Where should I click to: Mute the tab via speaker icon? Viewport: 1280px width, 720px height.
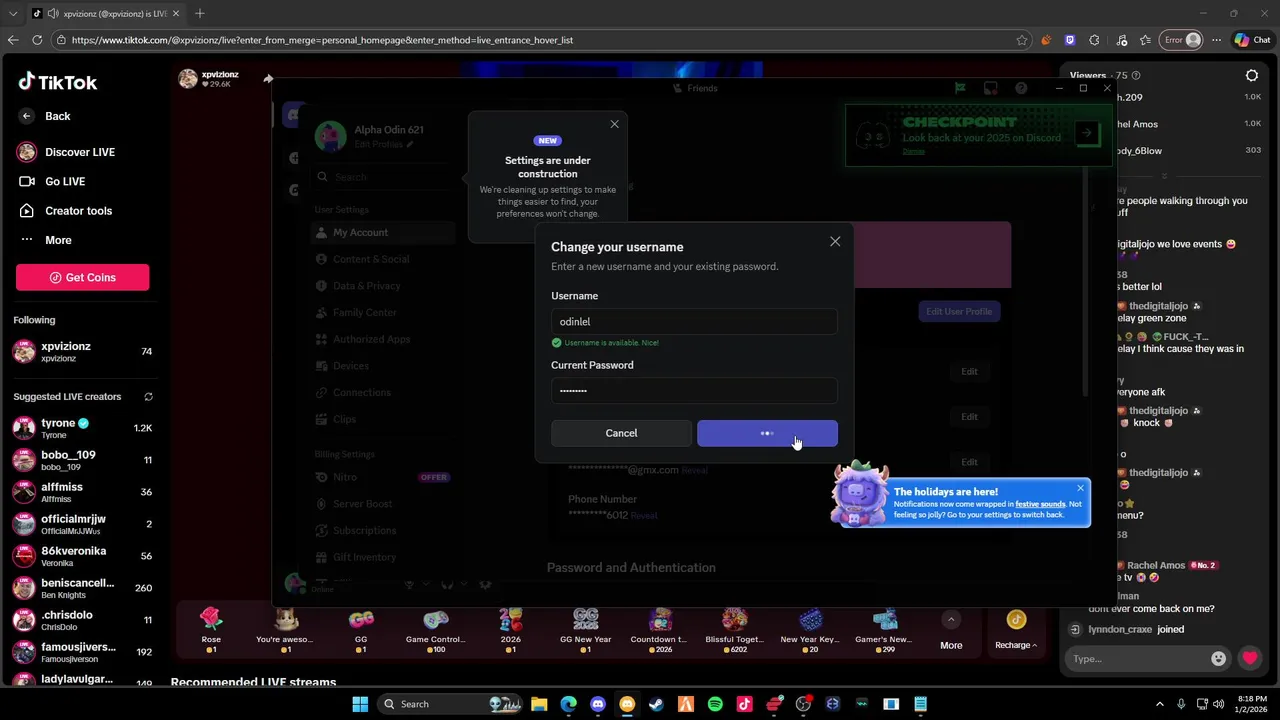51,14
